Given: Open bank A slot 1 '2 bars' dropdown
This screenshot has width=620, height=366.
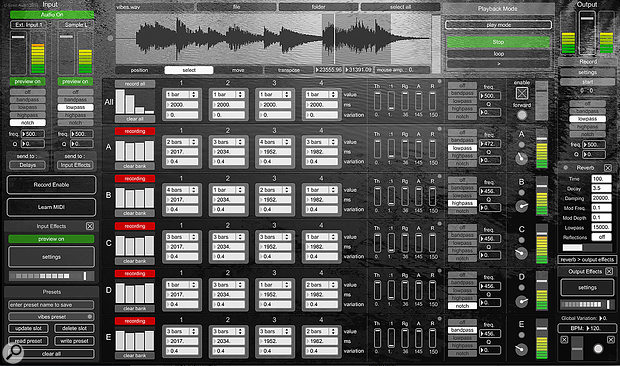Looking at the screenshot, I should pyautogui.click(x=182, y=142).
